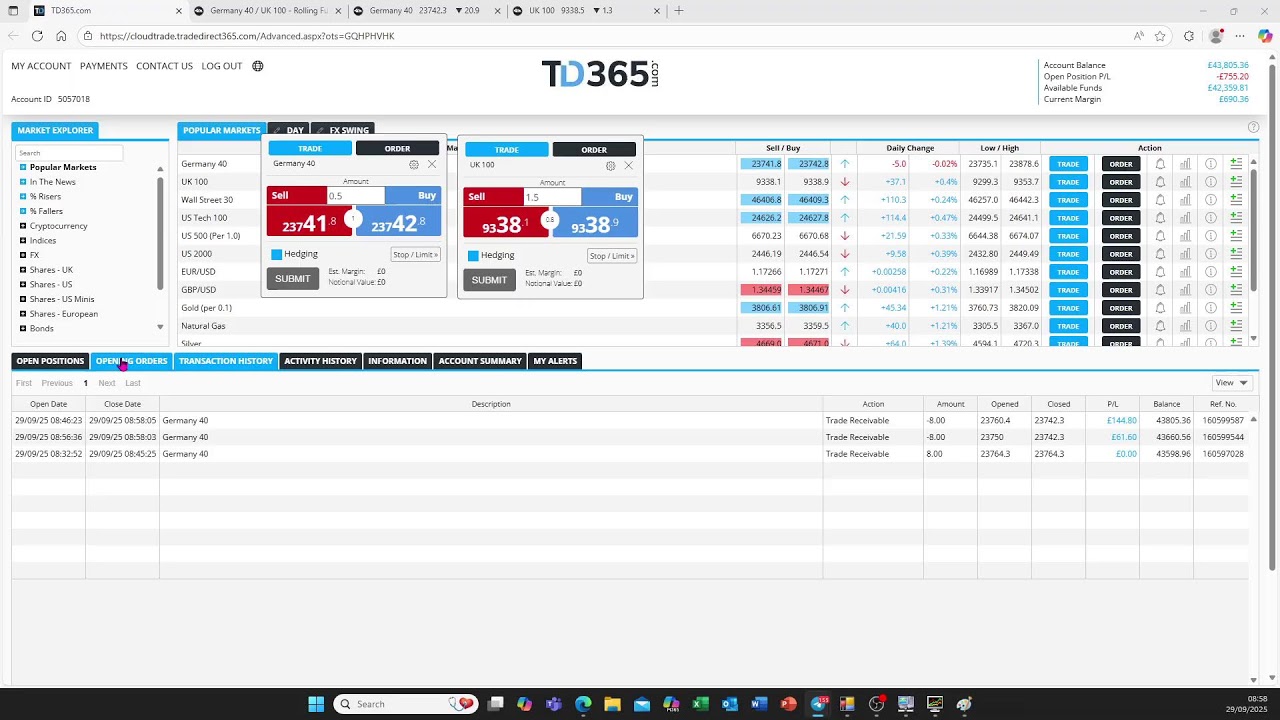Viewport: 1280px width, 720px height.
Task: Add US Tech 100 to a watchlist
Action: (1236, 218)
